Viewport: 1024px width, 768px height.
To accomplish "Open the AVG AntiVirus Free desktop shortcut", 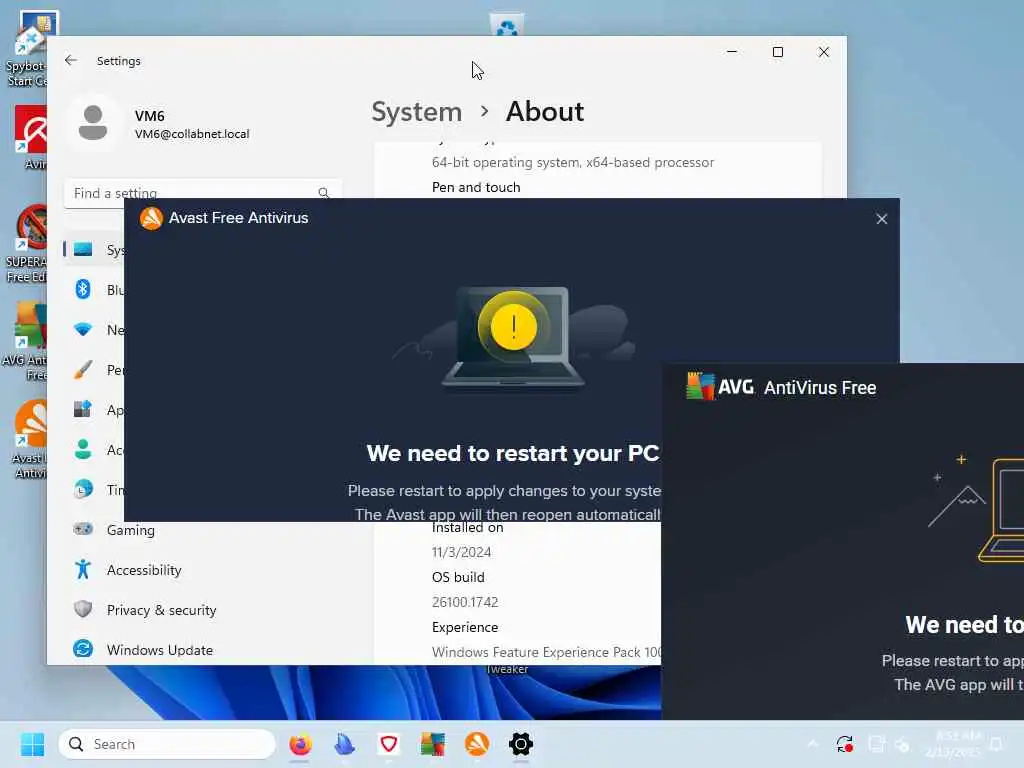I will [x=26, y=341].
